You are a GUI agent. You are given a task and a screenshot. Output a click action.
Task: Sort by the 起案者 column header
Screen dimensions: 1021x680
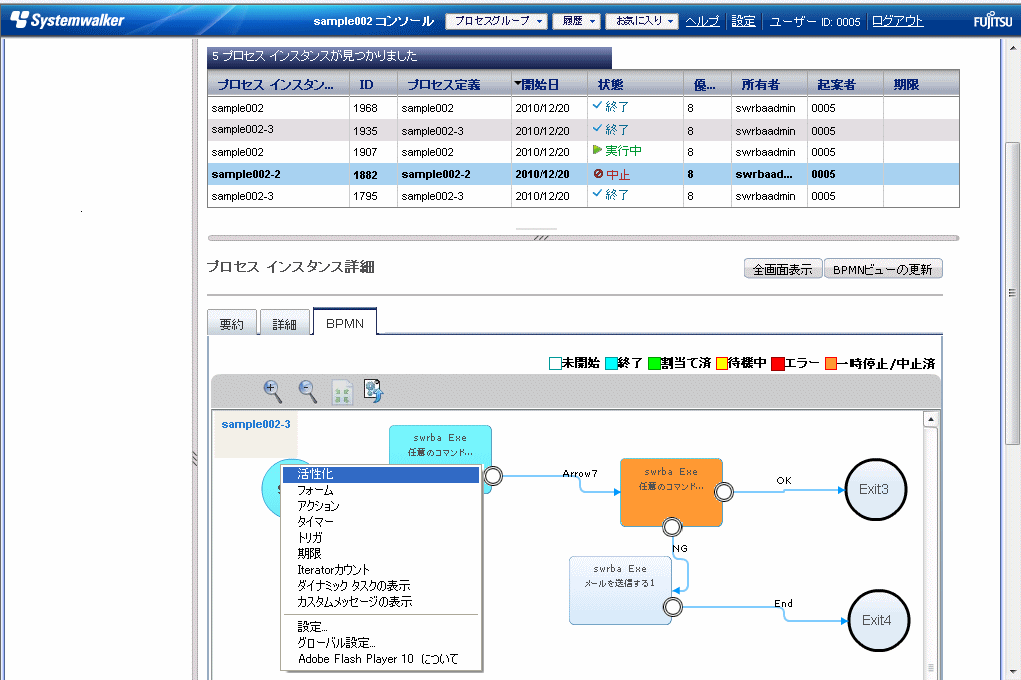(x=845, y=85)
